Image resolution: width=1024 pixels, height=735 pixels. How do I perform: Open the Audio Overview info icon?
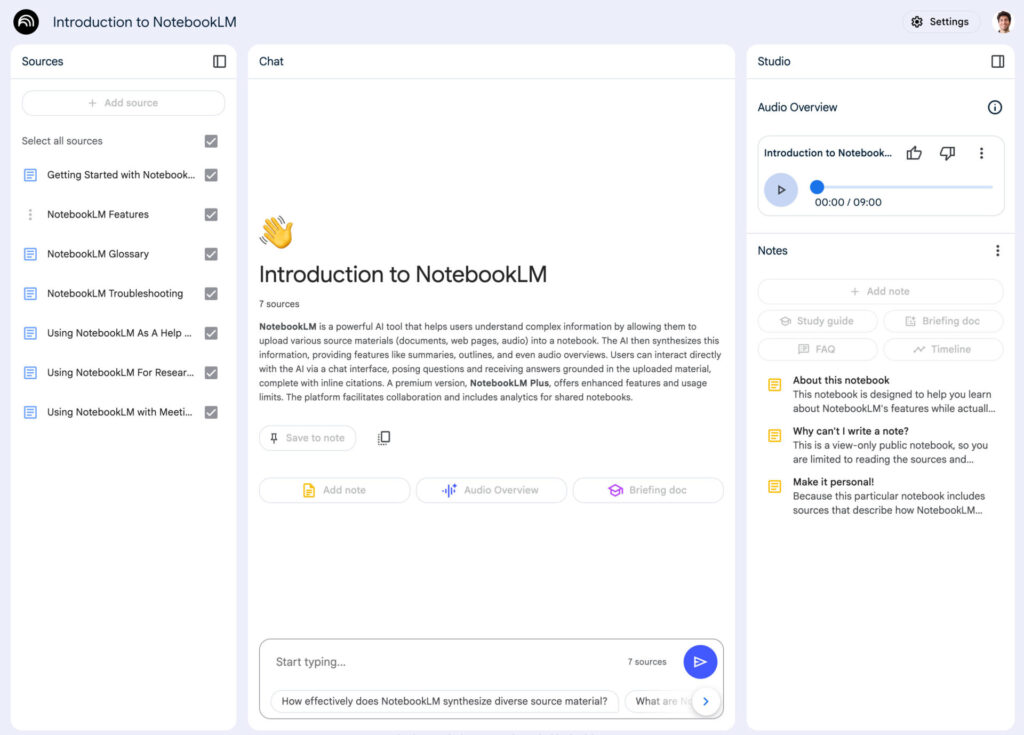[x=995, y=107]
